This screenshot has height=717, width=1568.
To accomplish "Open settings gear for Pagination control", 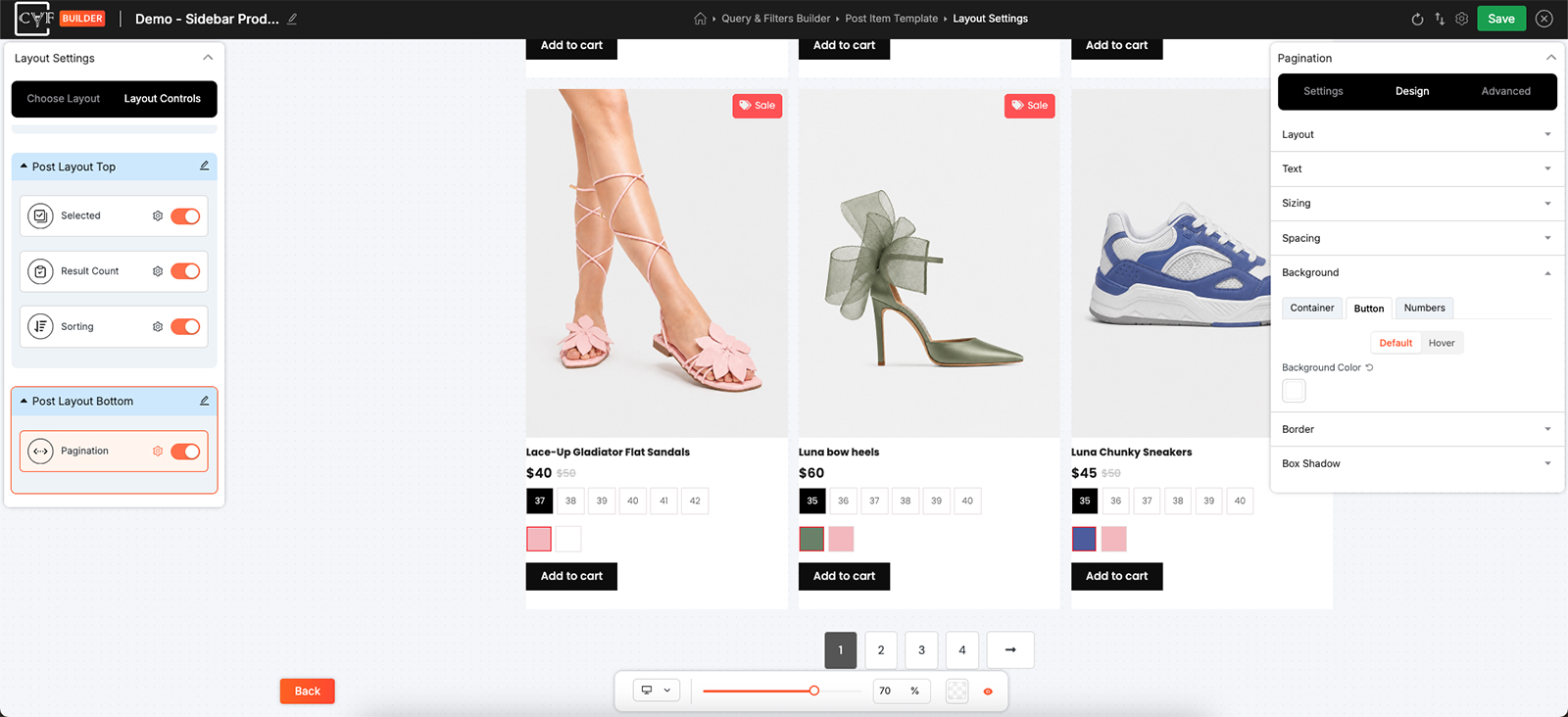I will tap(158, 452).
